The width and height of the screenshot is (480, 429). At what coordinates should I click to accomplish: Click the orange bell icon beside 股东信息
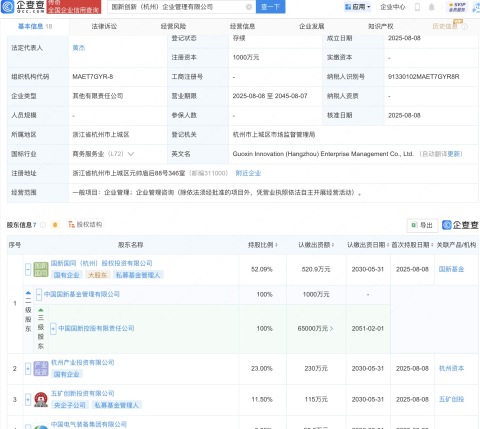[55, 225]
